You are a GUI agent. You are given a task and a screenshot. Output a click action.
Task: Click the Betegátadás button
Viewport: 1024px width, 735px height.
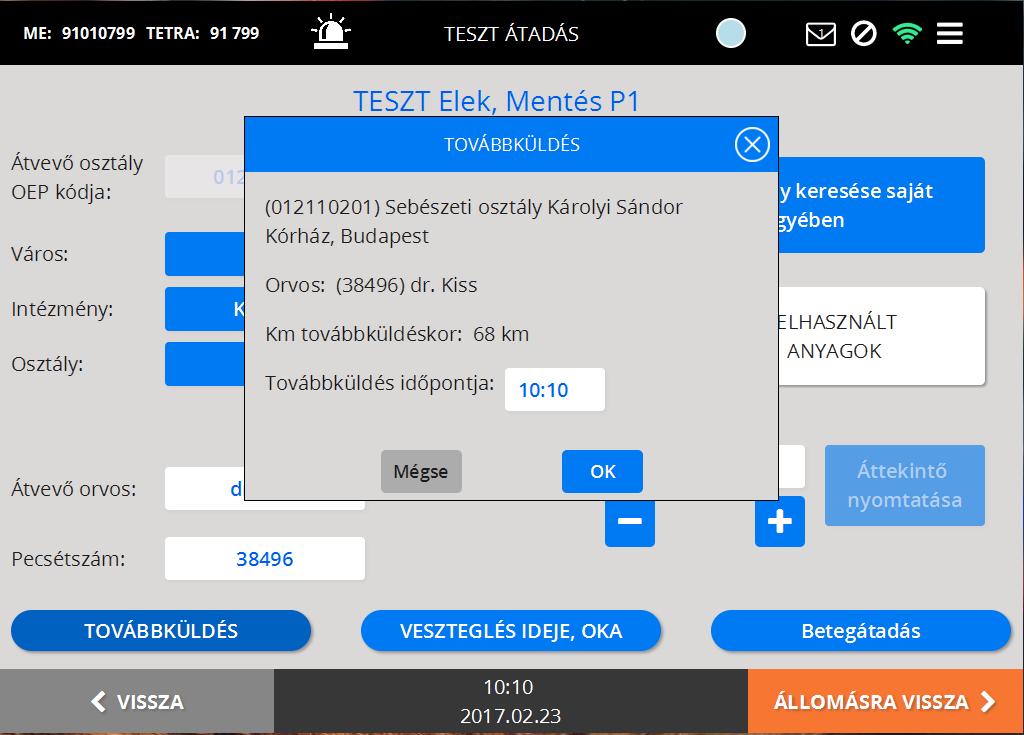click(861, 630)
